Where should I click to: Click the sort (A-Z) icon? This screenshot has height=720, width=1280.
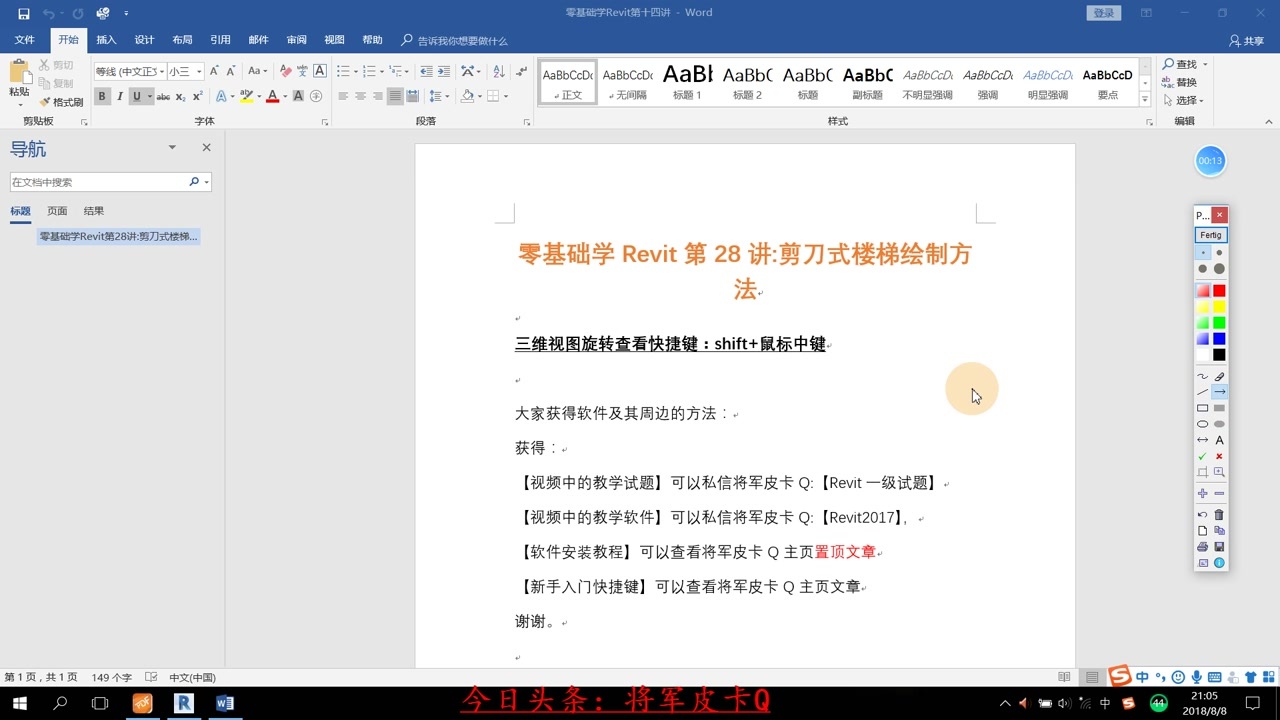[499, 71]
